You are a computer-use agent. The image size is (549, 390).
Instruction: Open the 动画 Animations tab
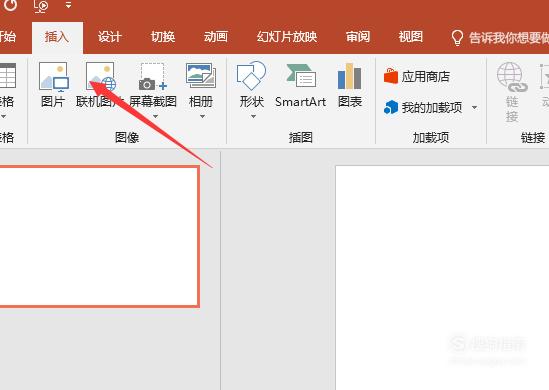216,36
